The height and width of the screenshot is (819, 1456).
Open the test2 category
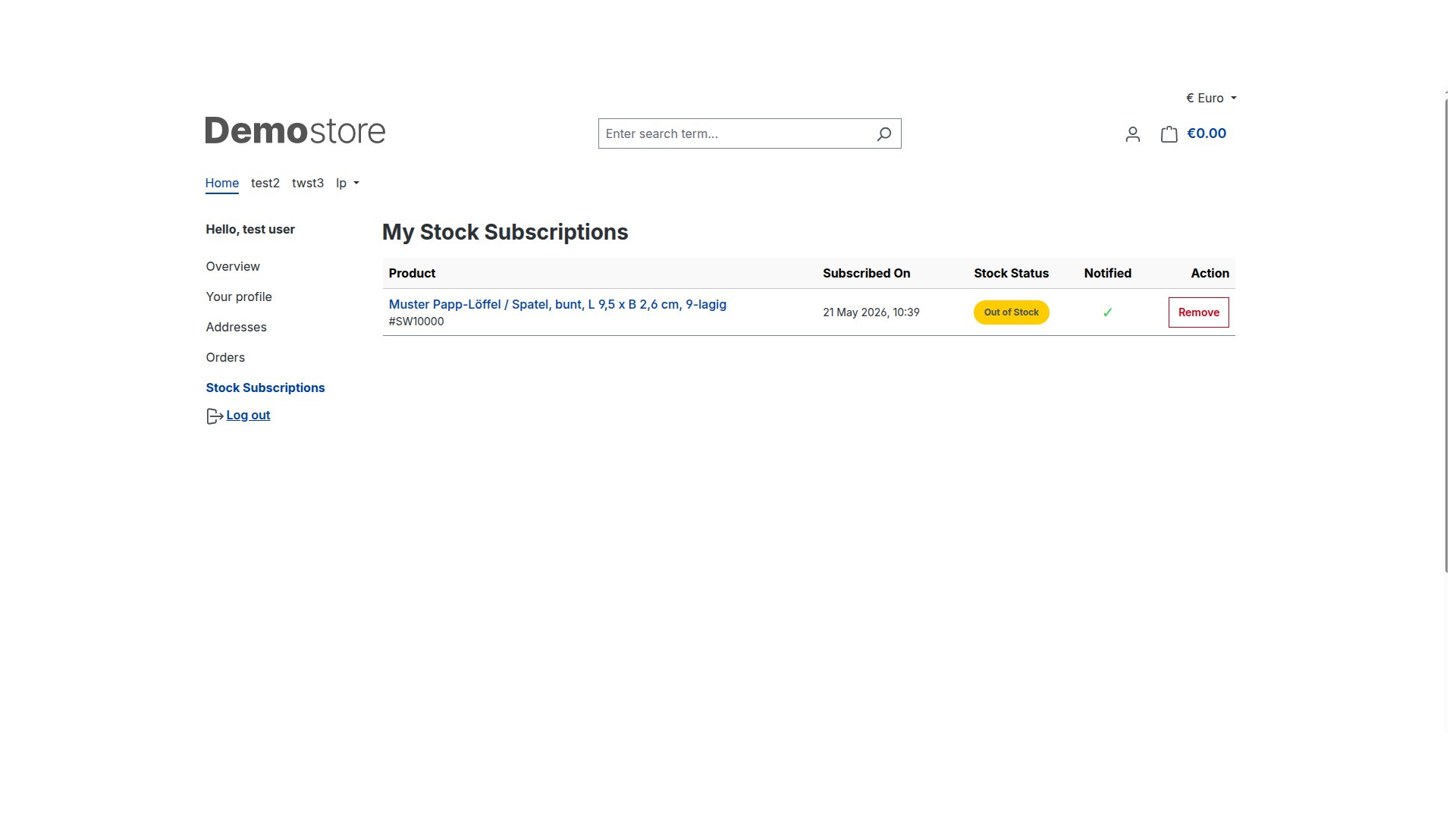click(265, 183)
